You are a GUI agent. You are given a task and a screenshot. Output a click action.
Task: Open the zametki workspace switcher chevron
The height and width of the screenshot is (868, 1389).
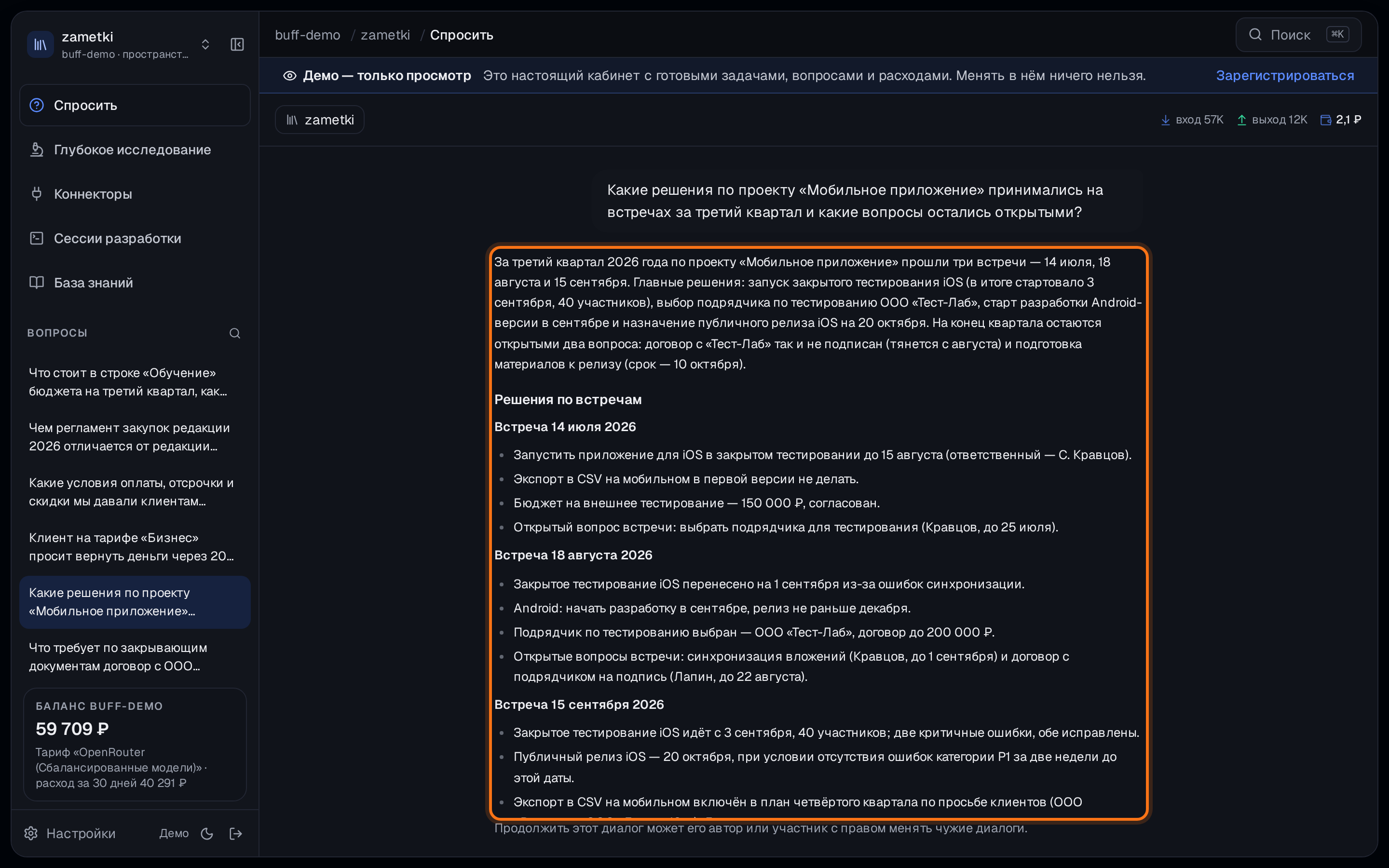pyautogui.click(x=205, y=45)
